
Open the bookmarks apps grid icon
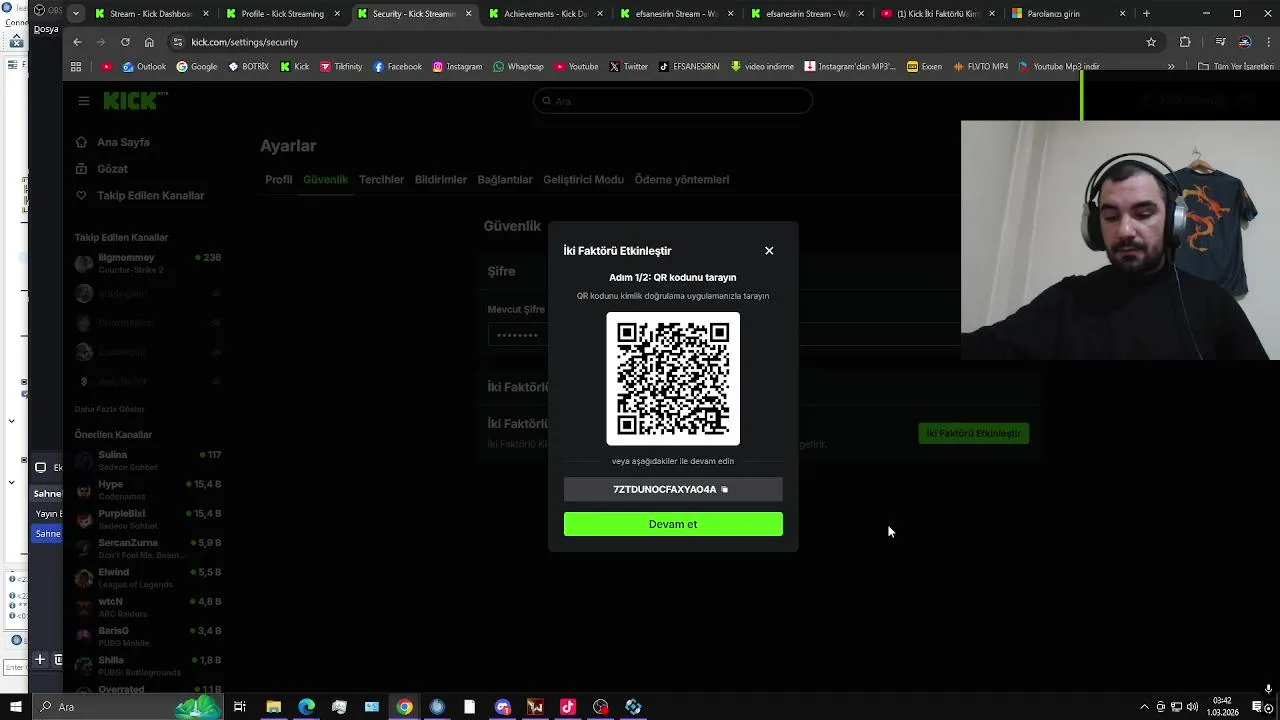76,67
